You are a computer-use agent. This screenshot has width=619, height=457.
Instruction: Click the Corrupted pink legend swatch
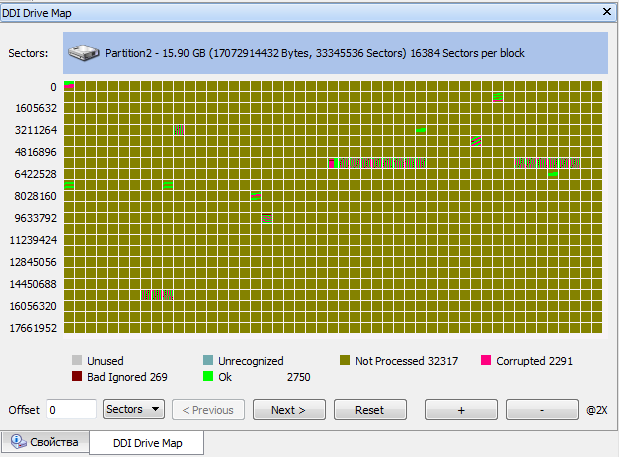(x=486, y=360)
